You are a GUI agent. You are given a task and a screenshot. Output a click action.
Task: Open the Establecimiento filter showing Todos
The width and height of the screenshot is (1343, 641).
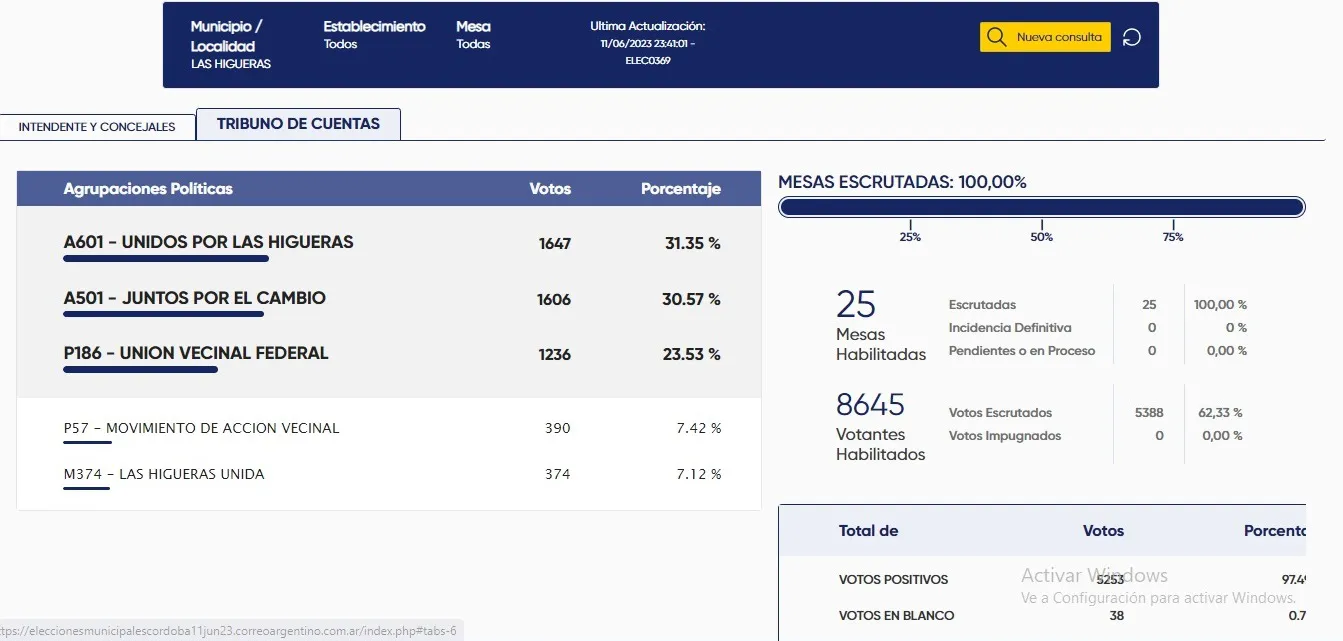(x=374, y=35)
